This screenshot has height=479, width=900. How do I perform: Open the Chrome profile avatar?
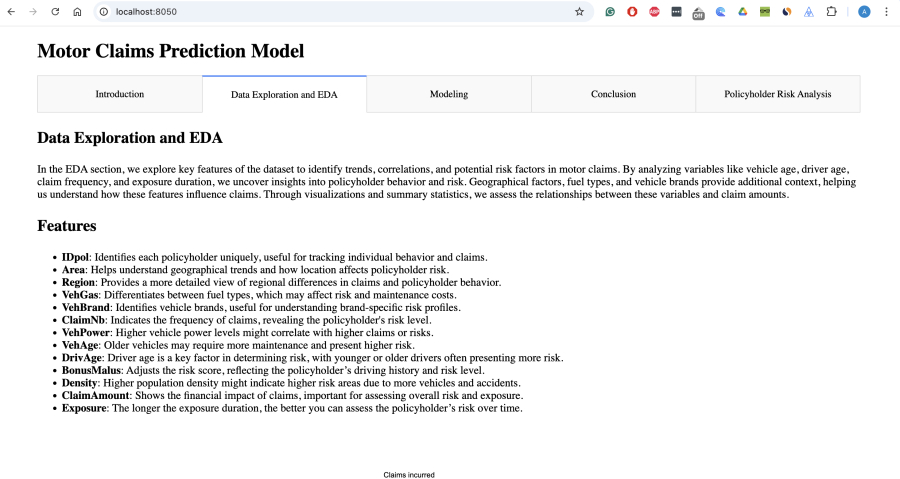pos(864,12)
